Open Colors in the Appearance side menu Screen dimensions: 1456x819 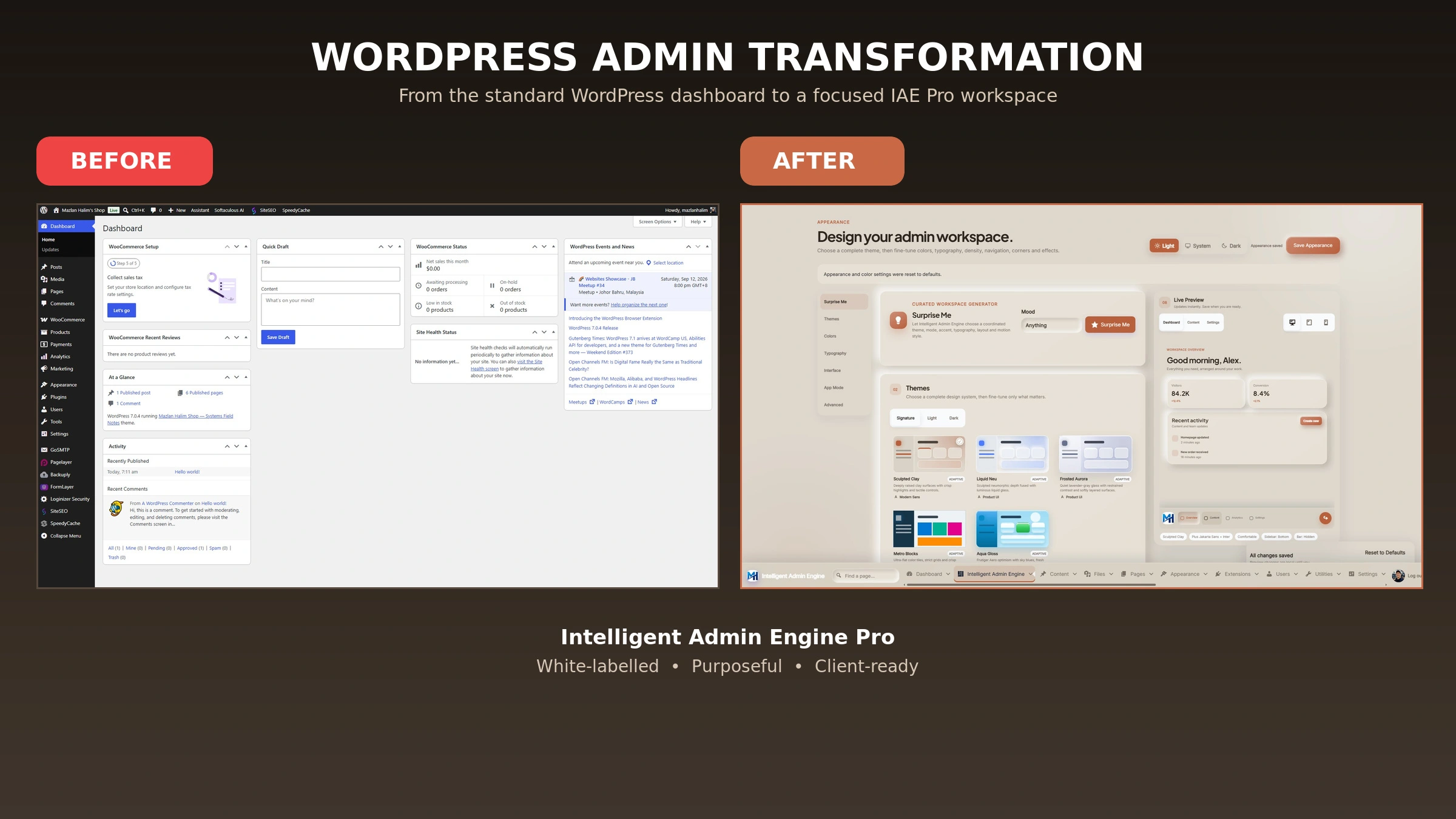[844, 336]
